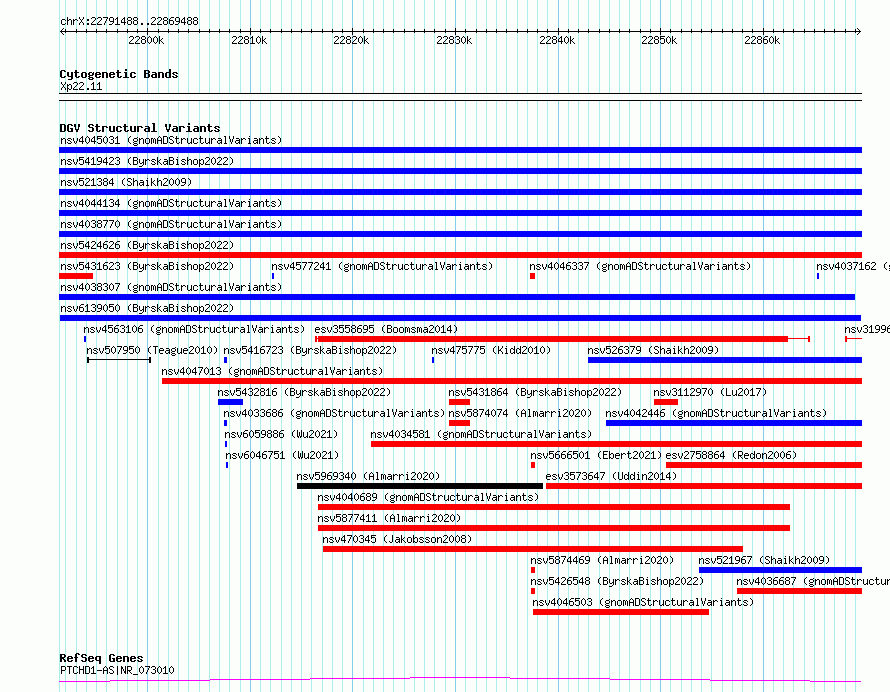This screenshot has height=692, width=890.
Task: Open nsv6046751 (Wu2021) label
Action: click(x=282, y=455)
